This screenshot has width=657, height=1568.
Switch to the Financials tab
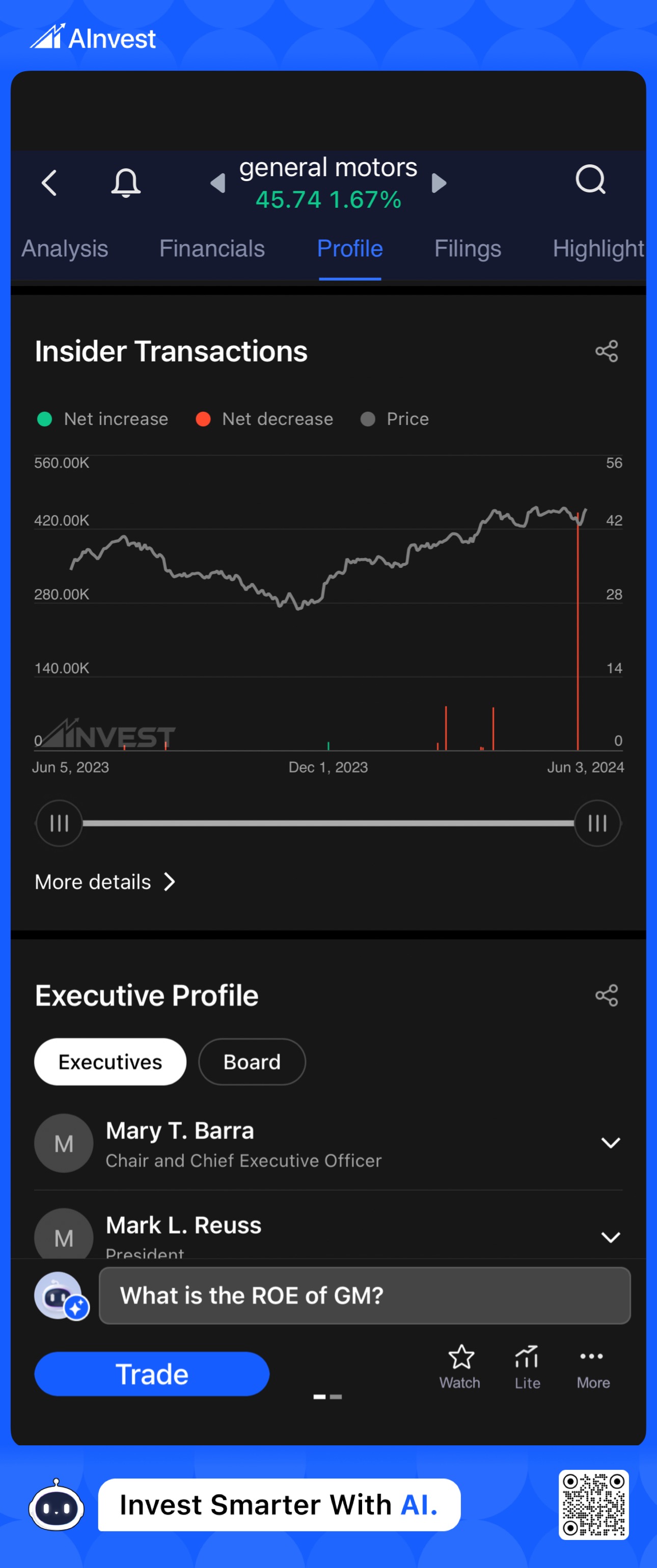pyautogui.click(x=212, y=249)
